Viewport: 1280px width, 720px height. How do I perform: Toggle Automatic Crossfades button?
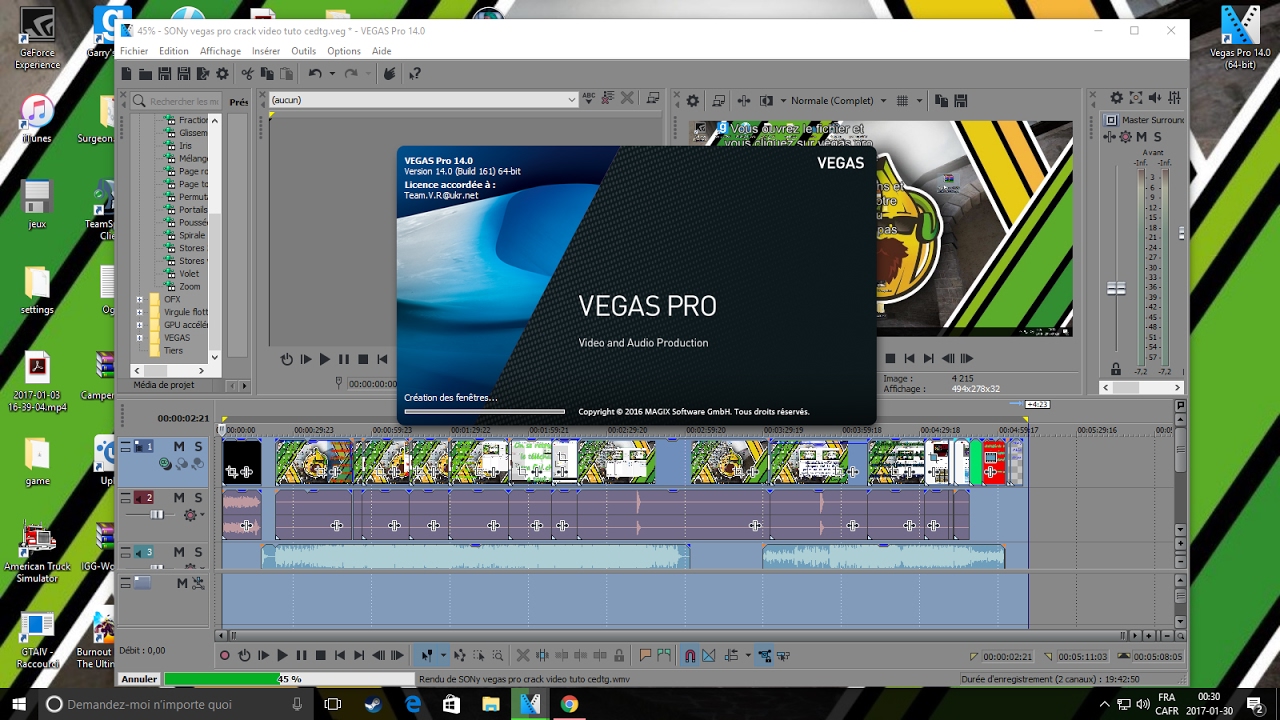pos(709,656)
